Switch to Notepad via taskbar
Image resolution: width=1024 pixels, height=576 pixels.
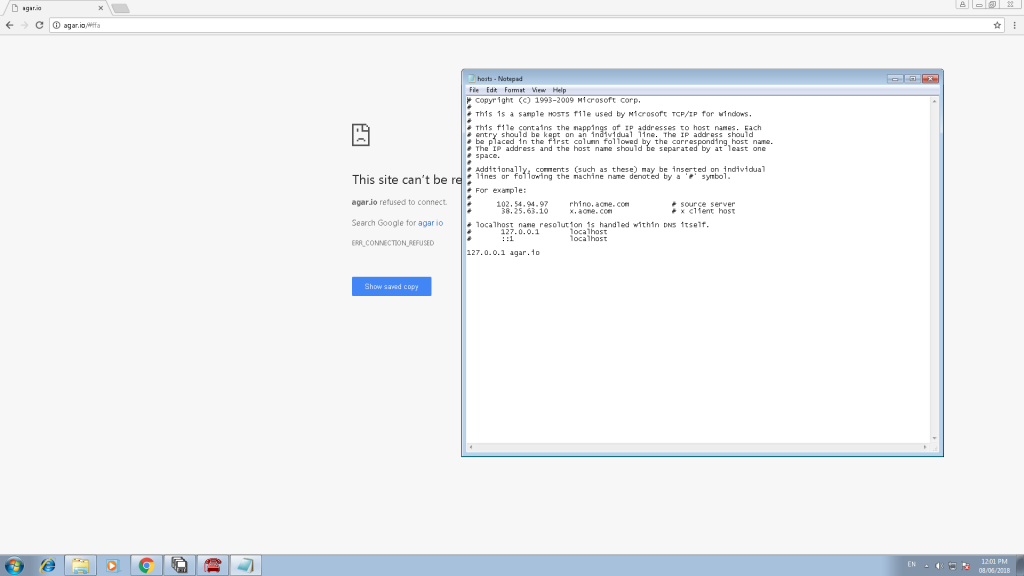click(x=246, y=566)
